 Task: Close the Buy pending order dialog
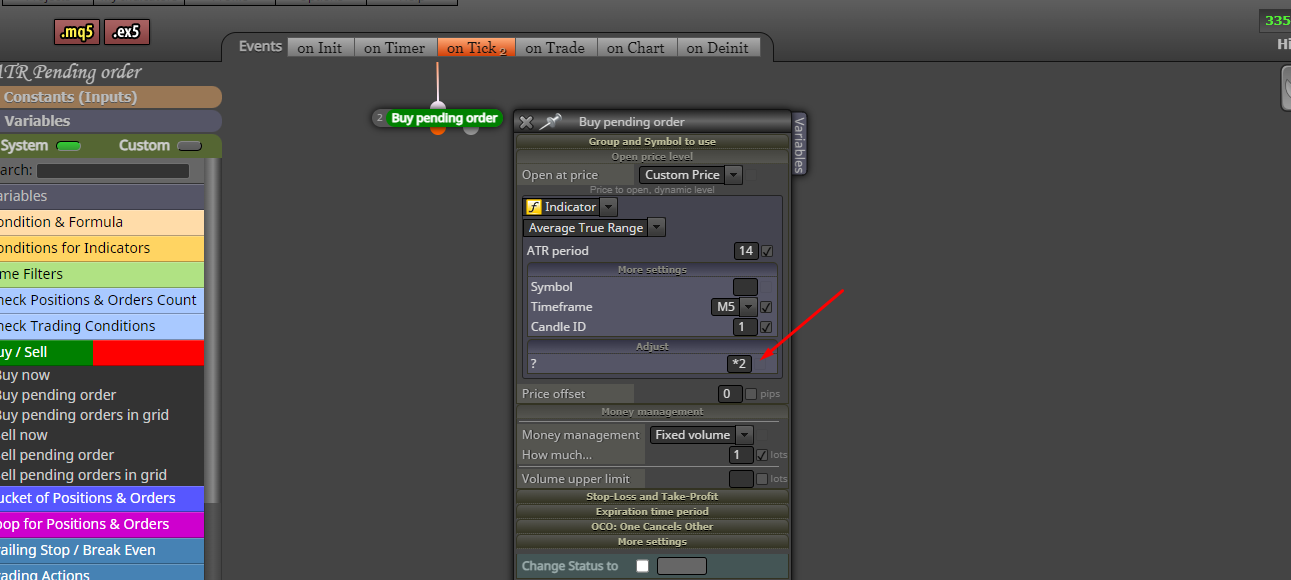click(526, 122)
